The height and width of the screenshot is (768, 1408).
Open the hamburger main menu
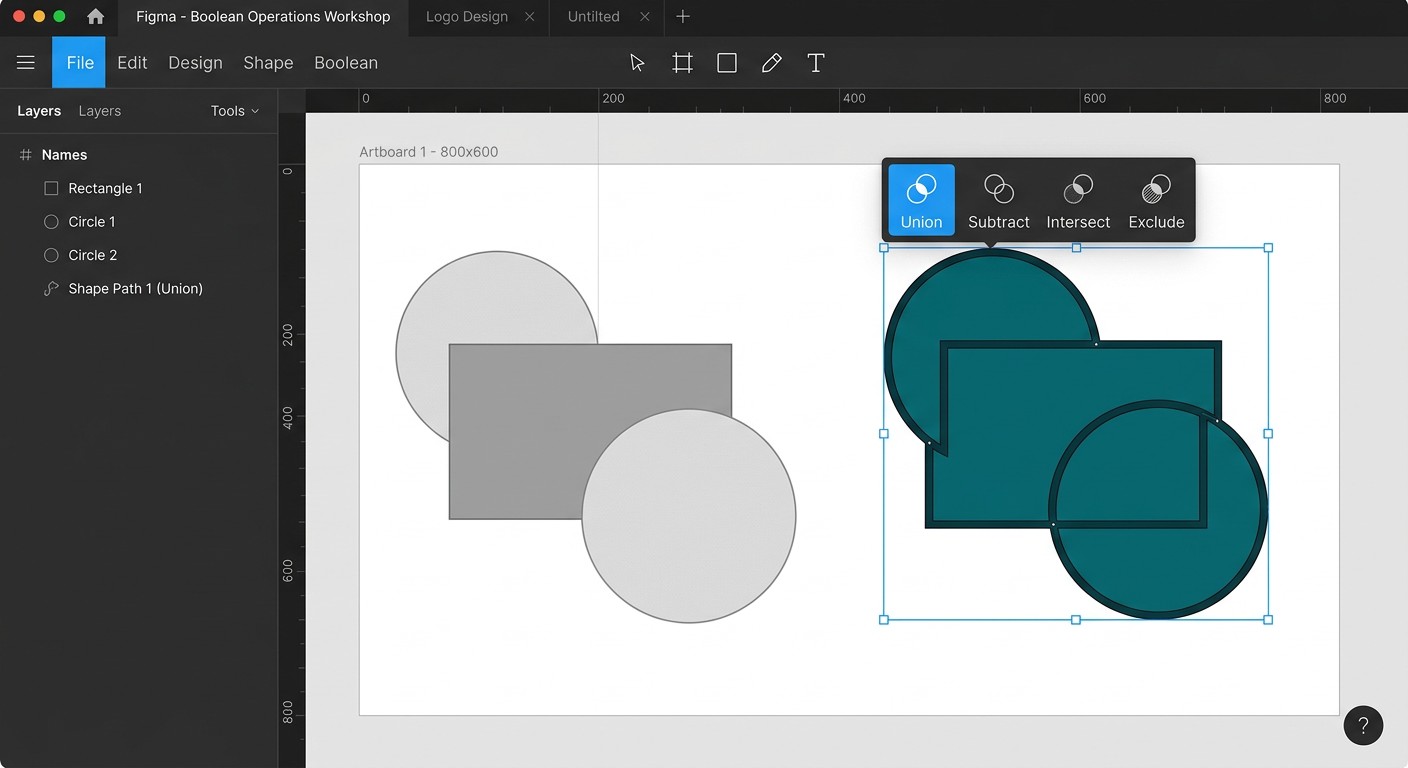[26, 63]
